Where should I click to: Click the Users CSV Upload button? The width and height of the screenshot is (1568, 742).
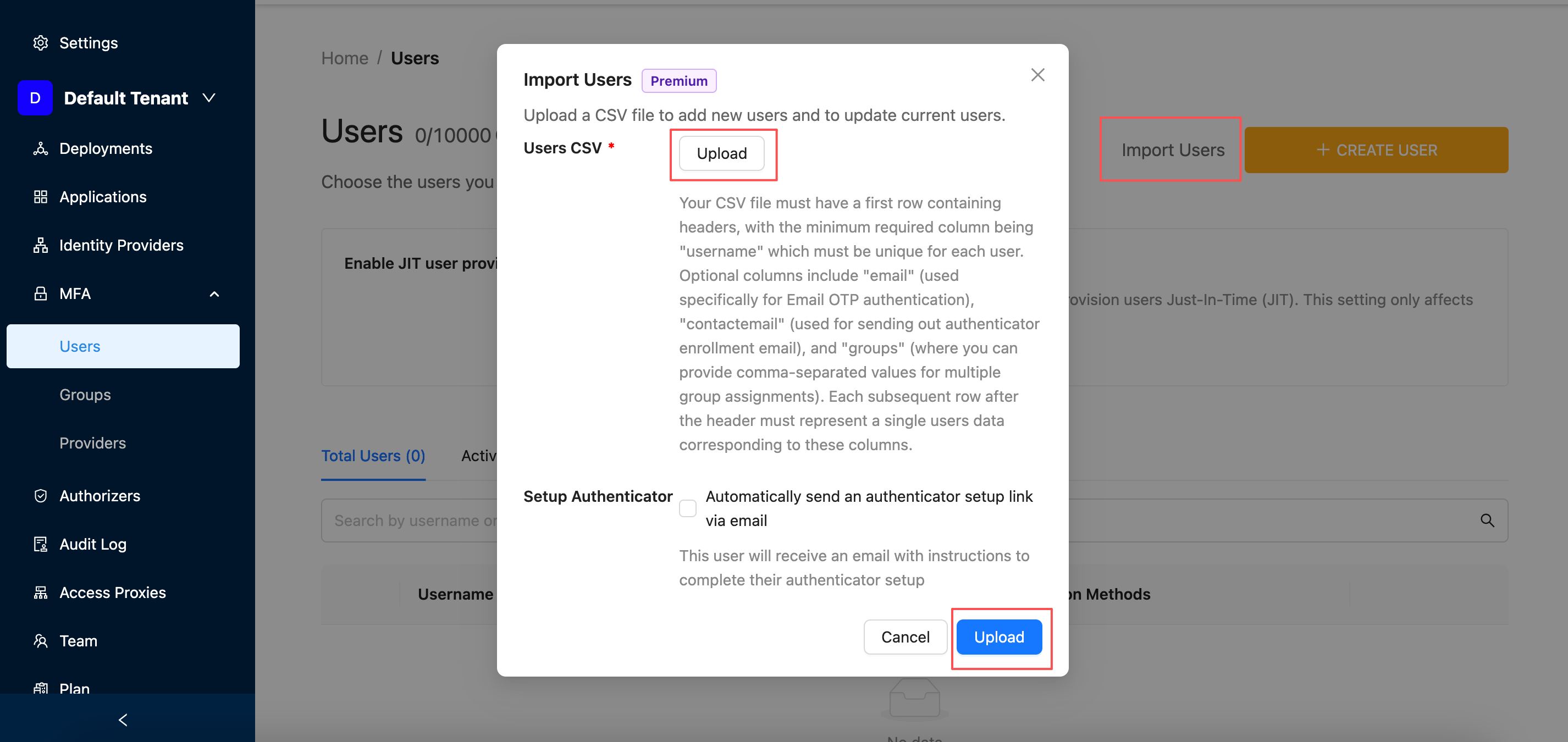click(721, 153)
